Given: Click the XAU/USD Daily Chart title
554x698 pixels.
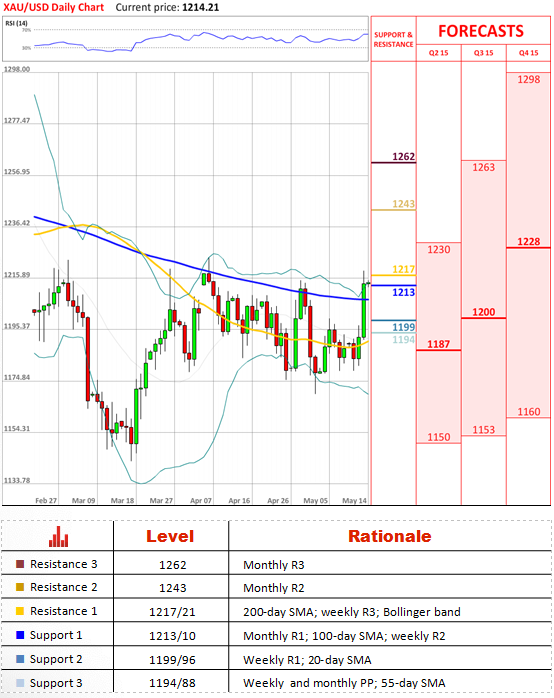Looking at the screenshot, I should coord(53,8).
